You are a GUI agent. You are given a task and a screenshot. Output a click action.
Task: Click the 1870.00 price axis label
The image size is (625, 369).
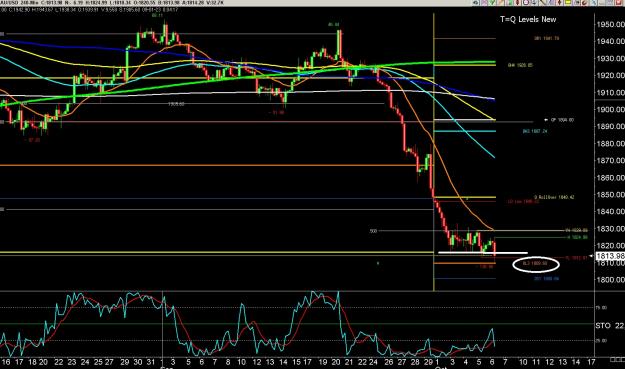point(610,161)
